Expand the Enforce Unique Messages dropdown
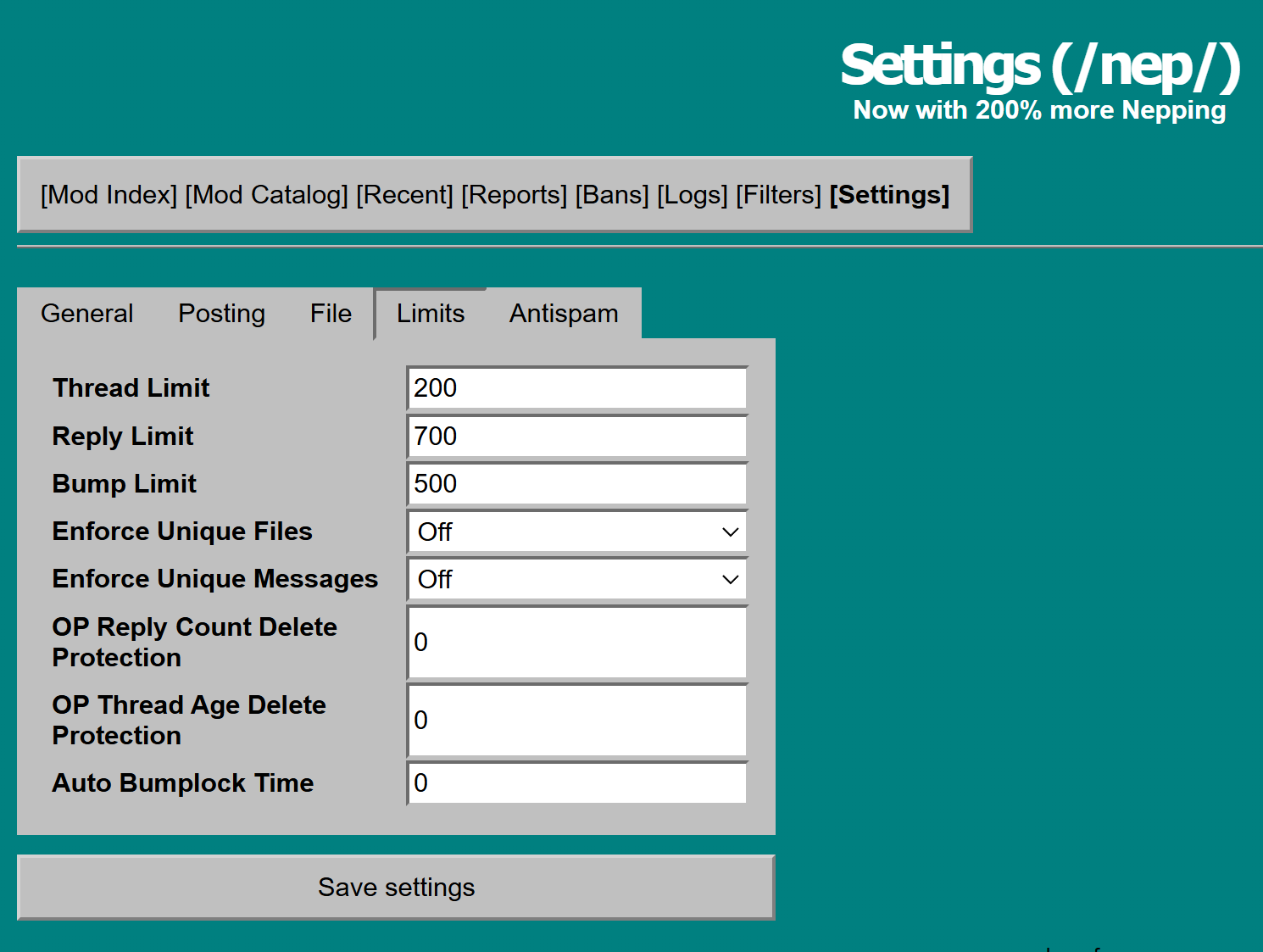 tap(577, 580)
